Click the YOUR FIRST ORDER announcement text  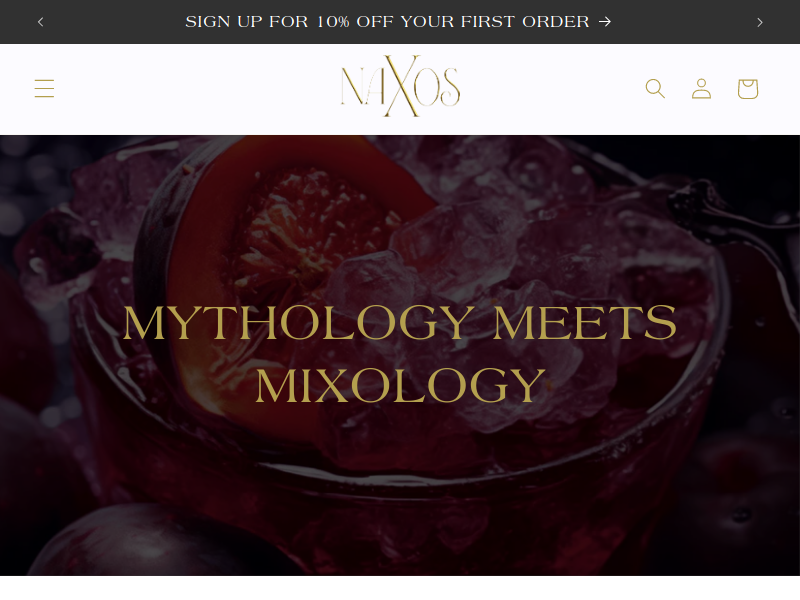[495, 21]
